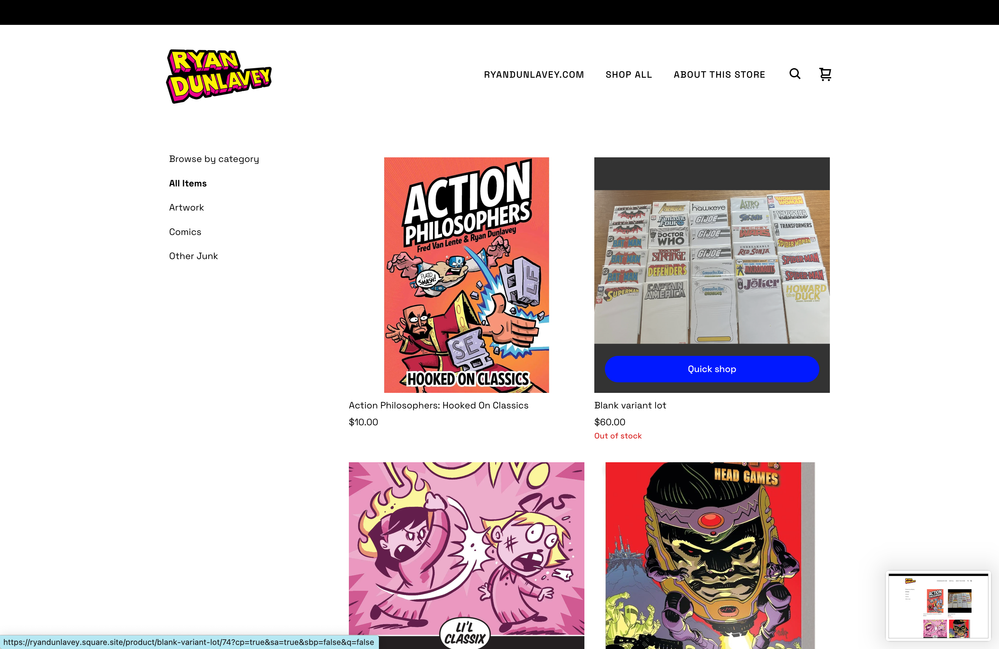Click the $10.00 price under Action Philosophers

tap(363, 423)
